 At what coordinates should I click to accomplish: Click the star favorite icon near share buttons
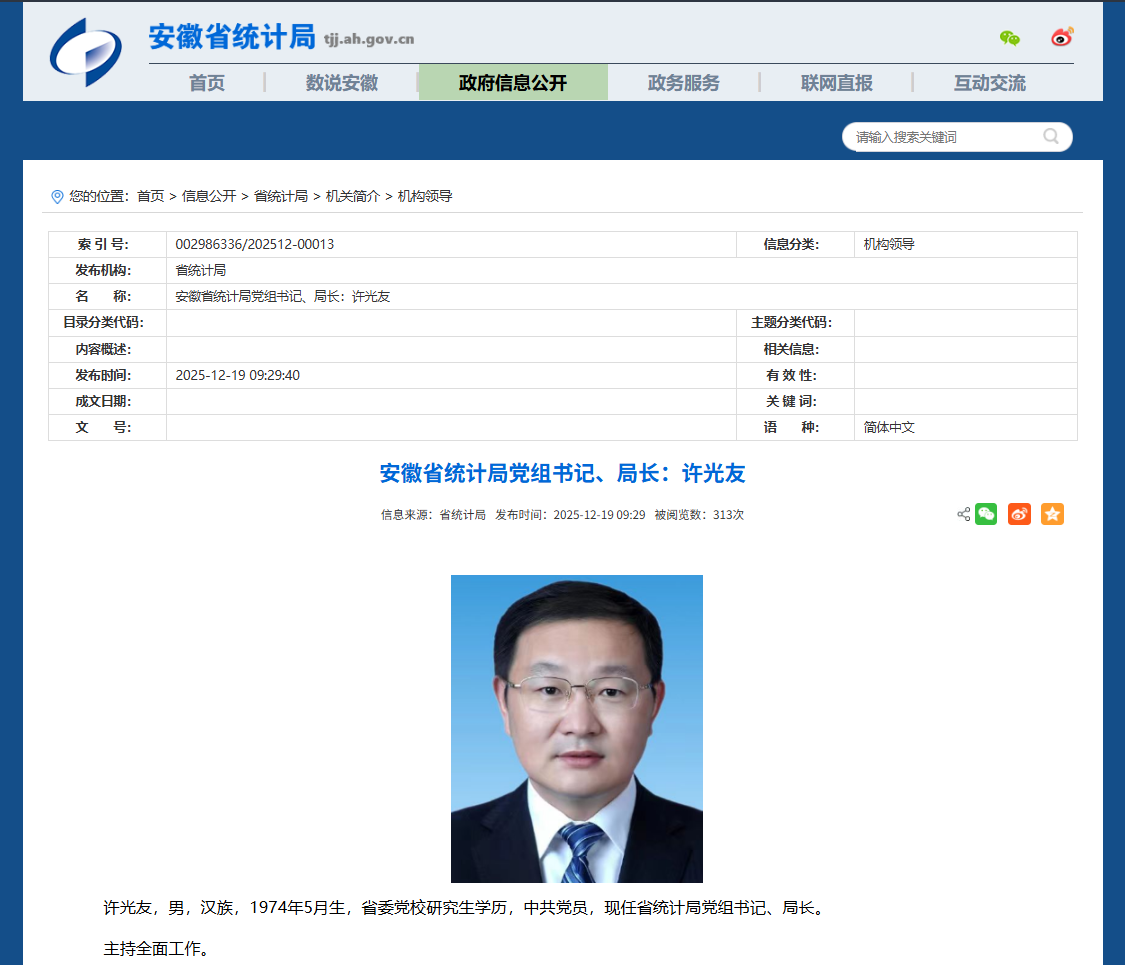(x=1052, y=514)
